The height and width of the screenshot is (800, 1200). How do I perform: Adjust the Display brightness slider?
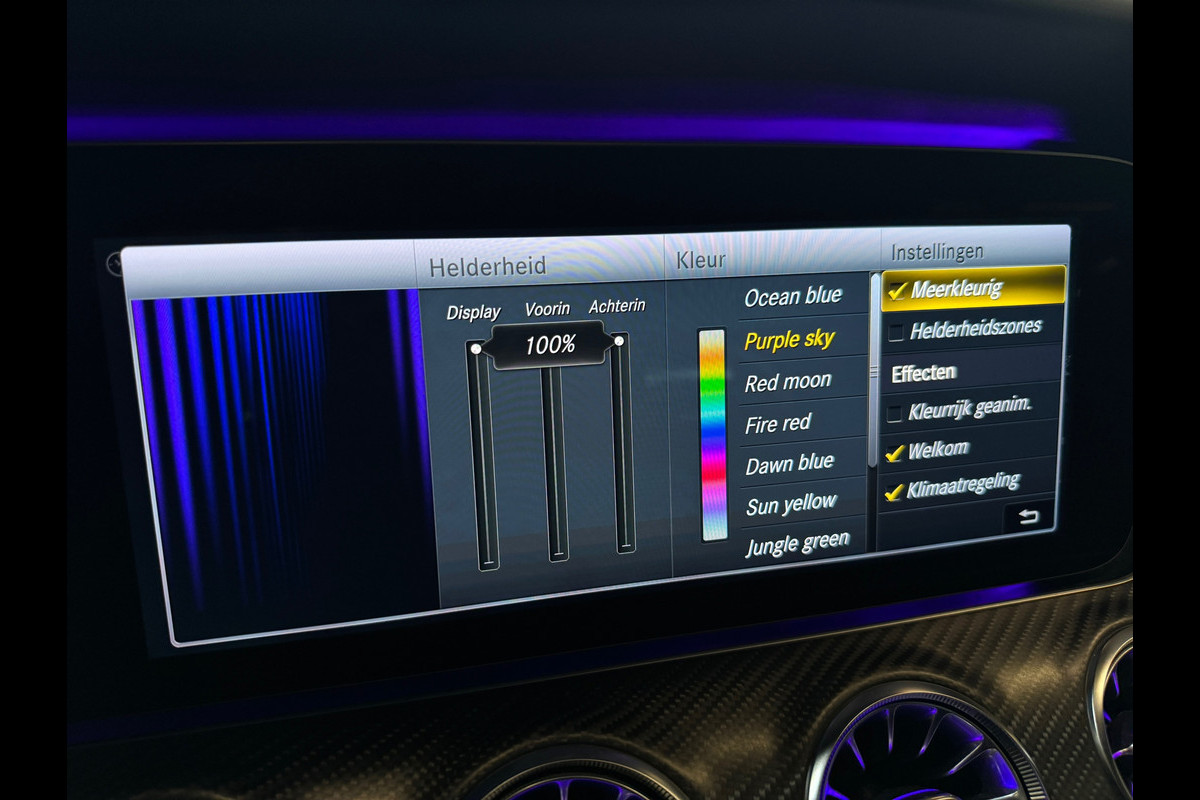[x=483, y=455]
